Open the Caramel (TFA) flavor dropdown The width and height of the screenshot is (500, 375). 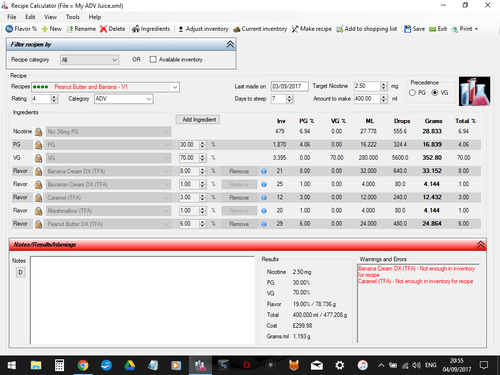[108, 198]
